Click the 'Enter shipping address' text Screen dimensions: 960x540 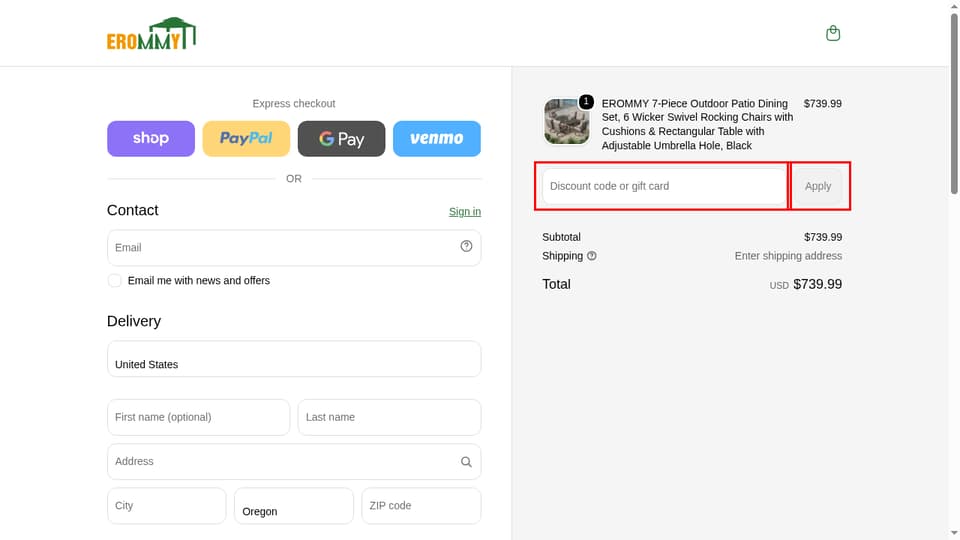pos(788,256)
